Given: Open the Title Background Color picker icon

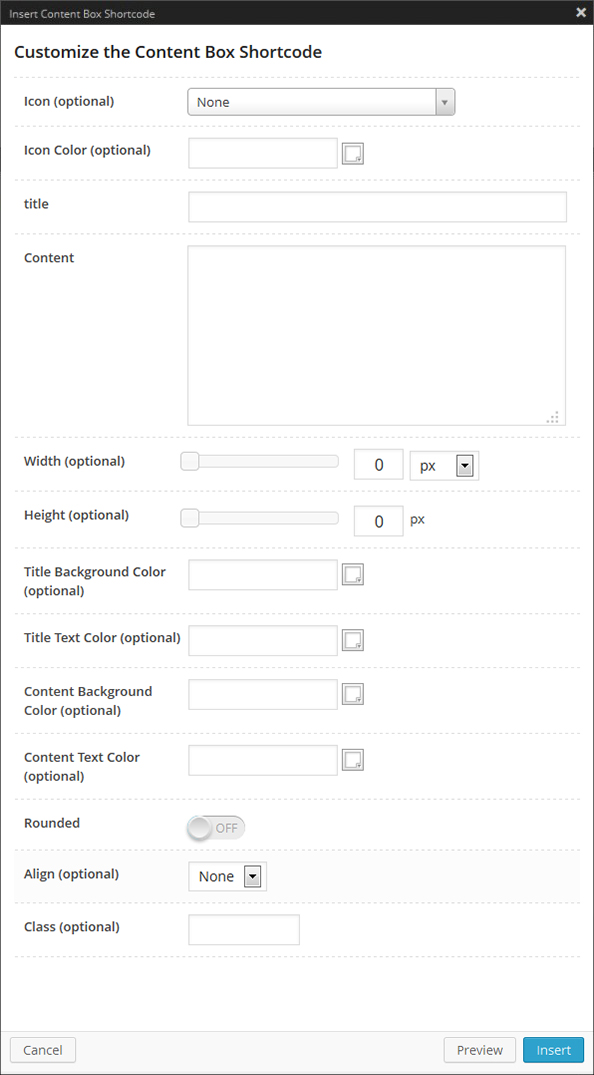Looking at the screenshot, I should tap(352, 573).
